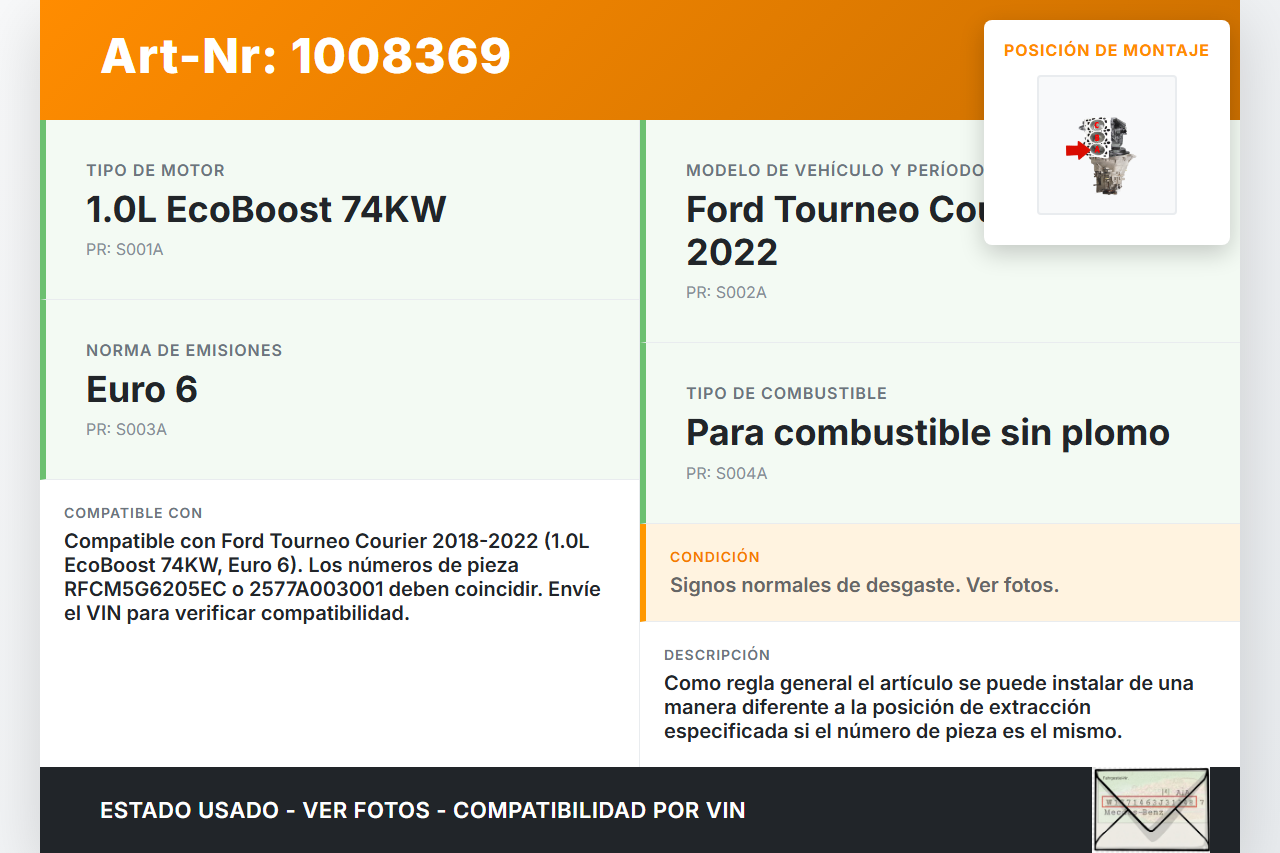Click the "MODELO DE VEHÍCULO Y PERÍODO" label

pyautogui.click(x=835, y=170)
